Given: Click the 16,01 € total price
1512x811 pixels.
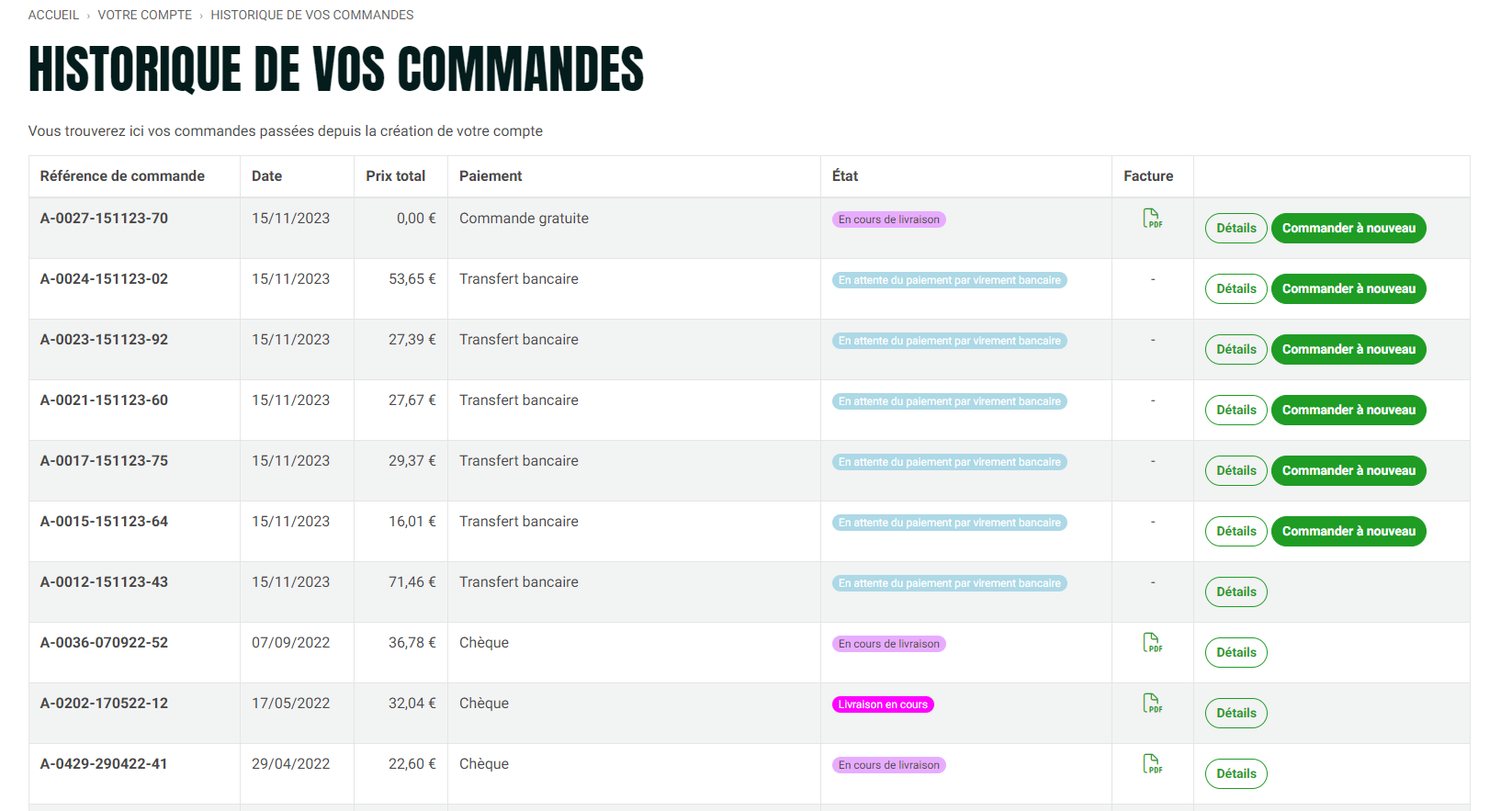Looking at the screenshot, I should point(412,522).
